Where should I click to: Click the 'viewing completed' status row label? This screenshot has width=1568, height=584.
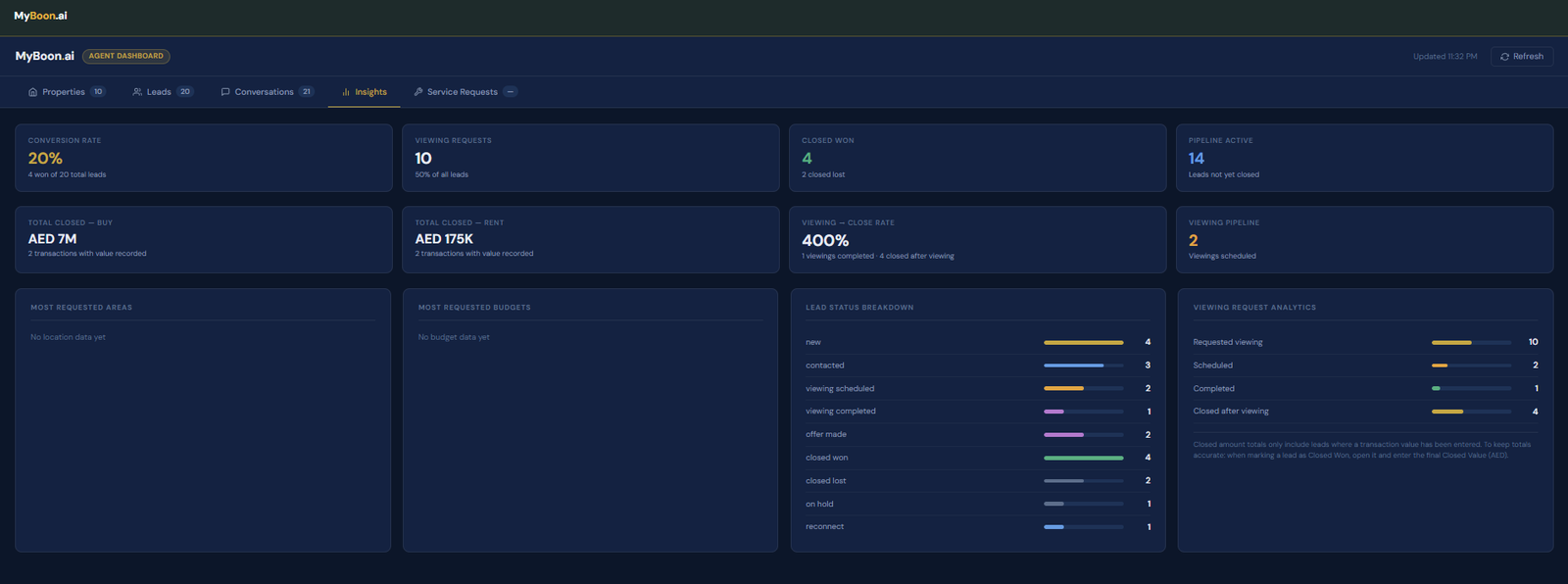tap(841, 412)
